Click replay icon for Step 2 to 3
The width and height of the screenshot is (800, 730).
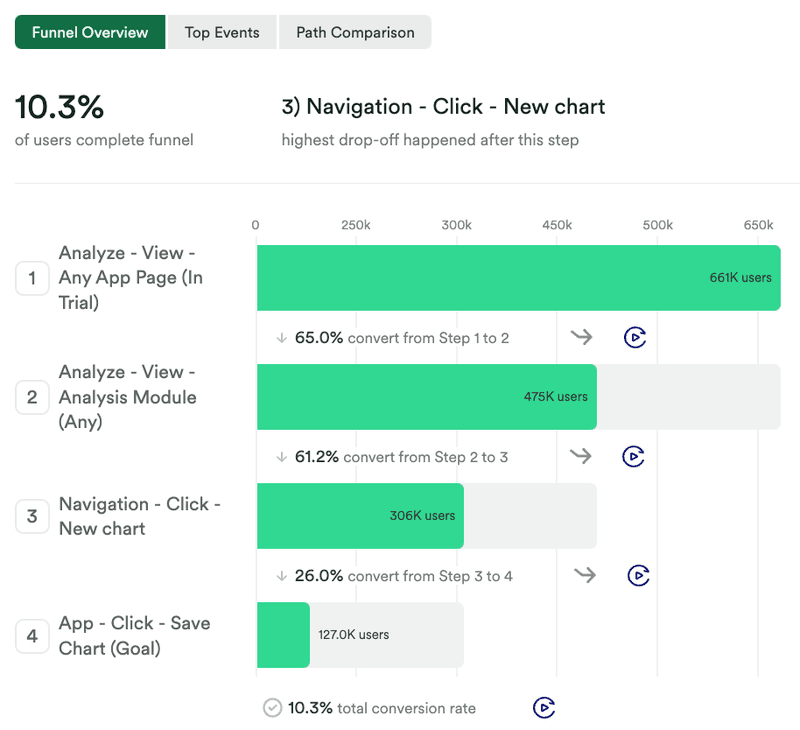633,456
